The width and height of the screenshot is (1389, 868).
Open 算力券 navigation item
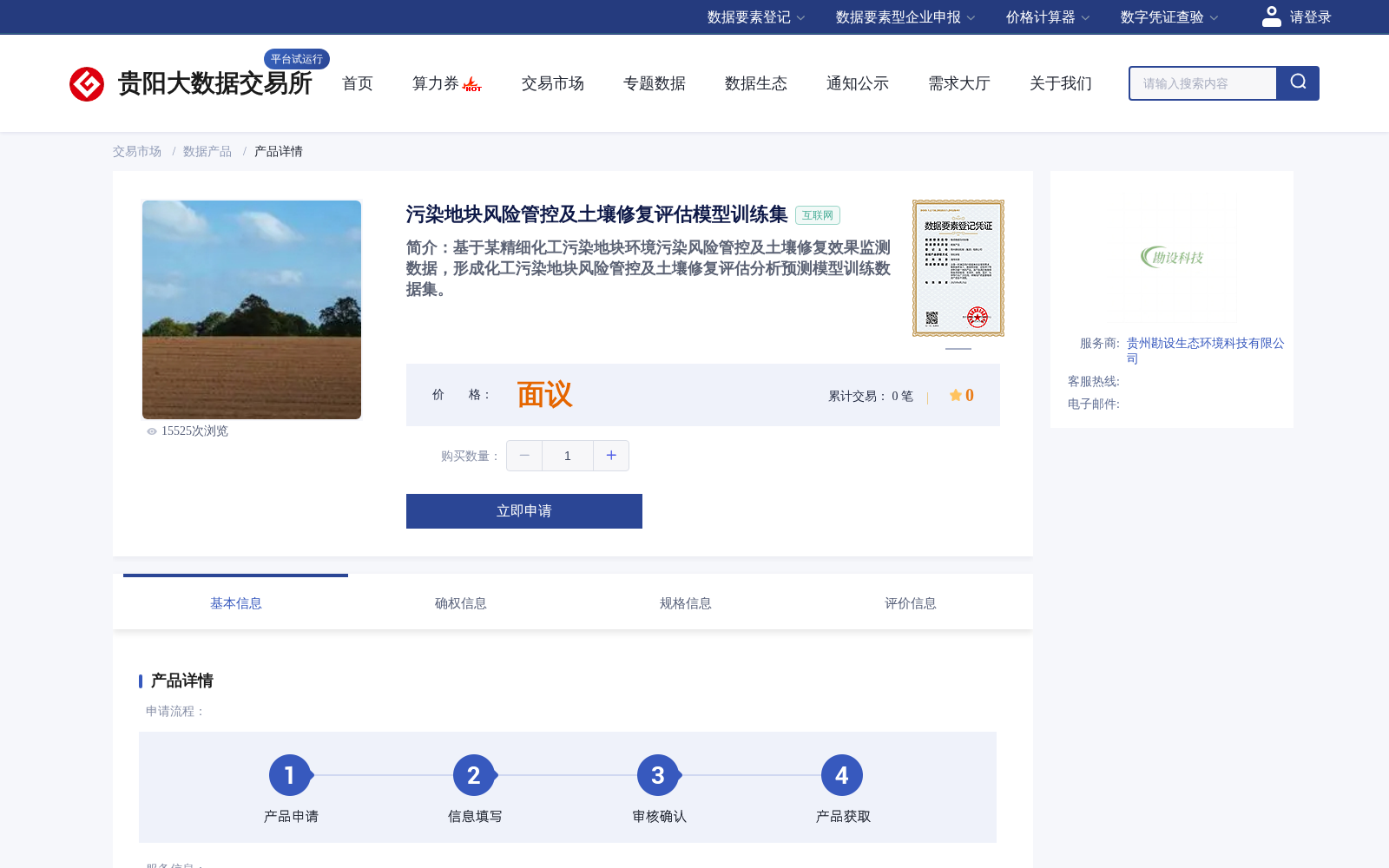tap(436, 83)
